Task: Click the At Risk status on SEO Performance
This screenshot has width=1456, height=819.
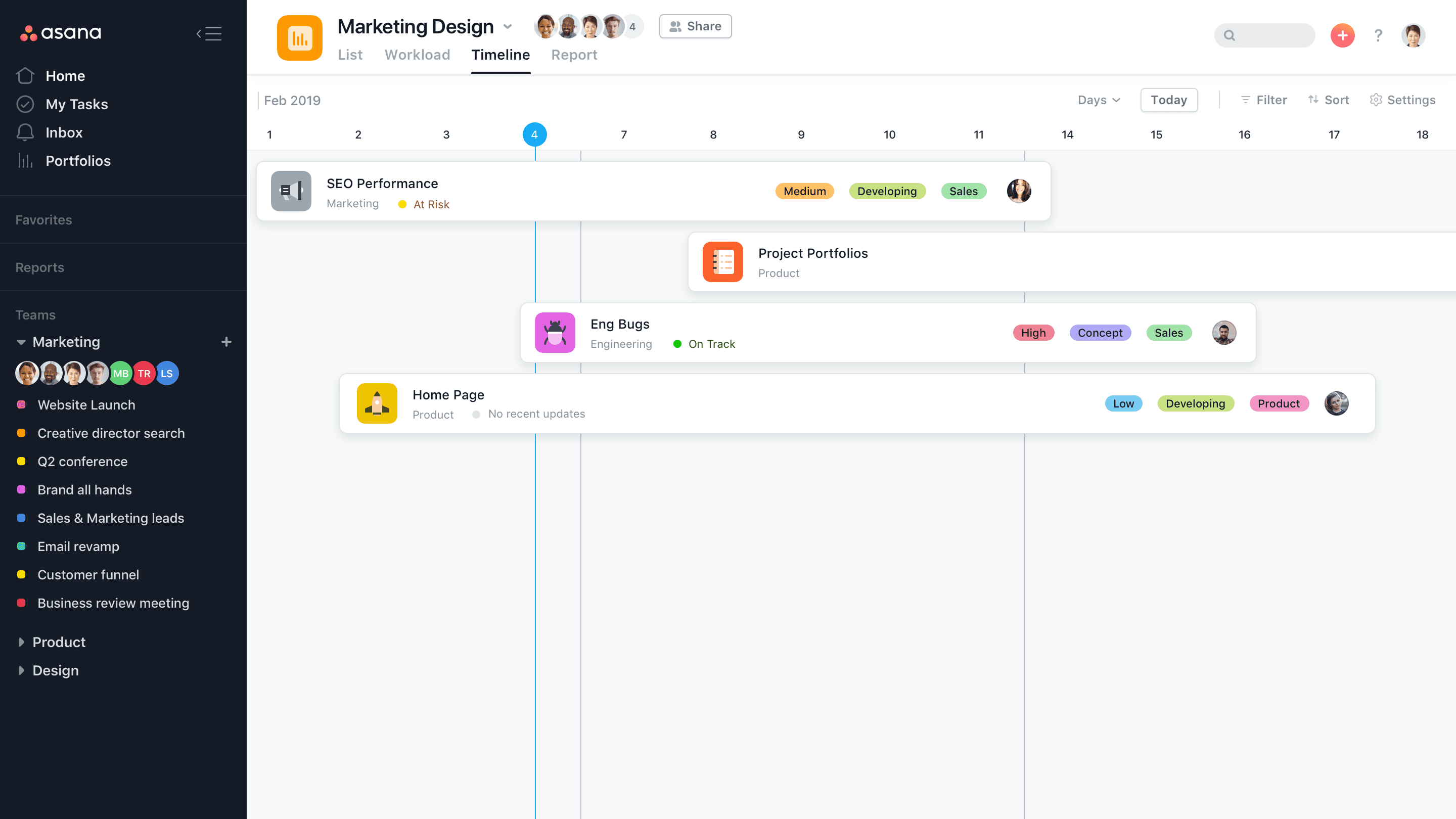Action: 424,204
